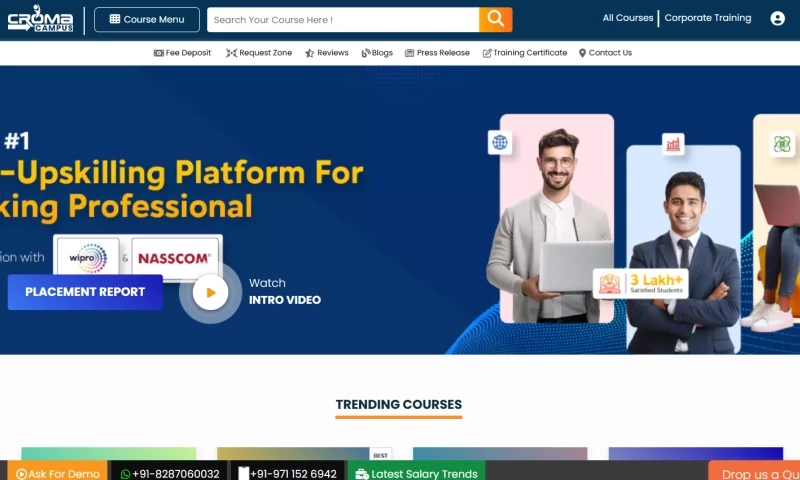Click the Ask For Demo button
The image size is (800, 480).
(x=57, y=473)
